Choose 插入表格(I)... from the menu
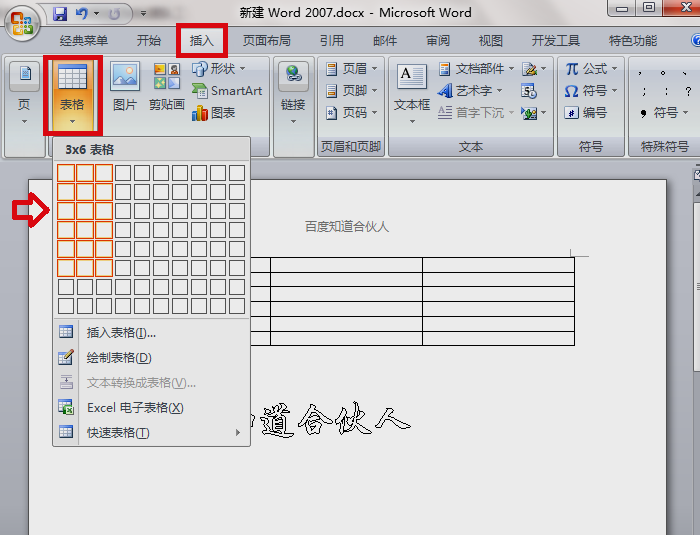The width and height of the screenshot is (700, 535). 152,332
